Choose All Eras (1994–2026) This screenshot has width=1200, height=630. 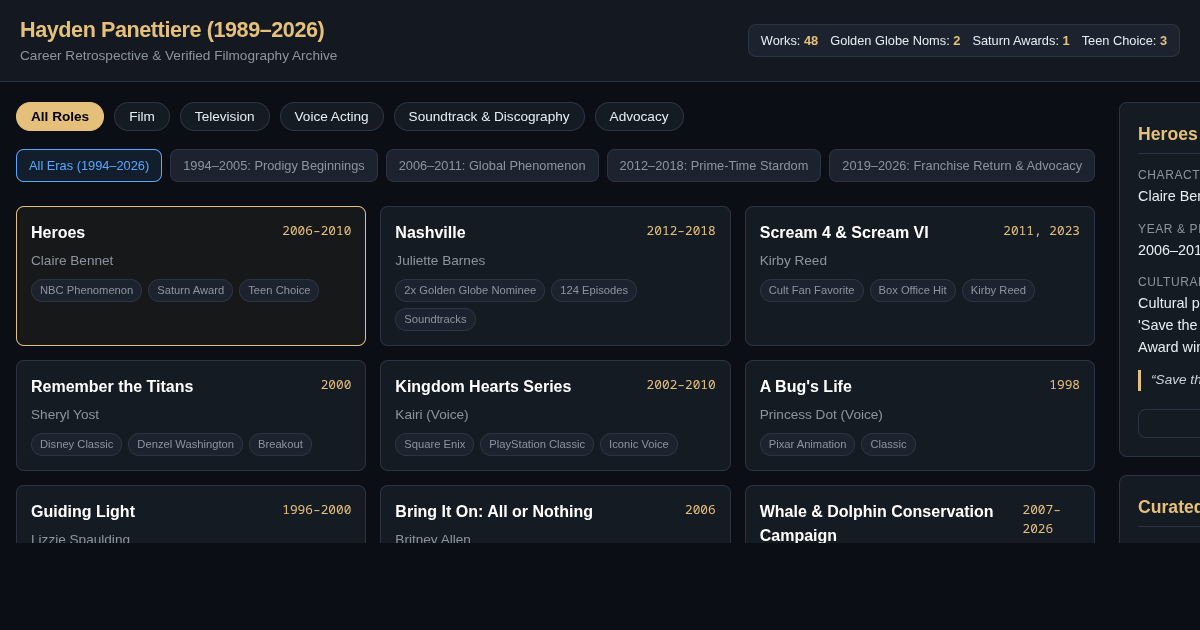pyautogui.click(x=89, y=166)
